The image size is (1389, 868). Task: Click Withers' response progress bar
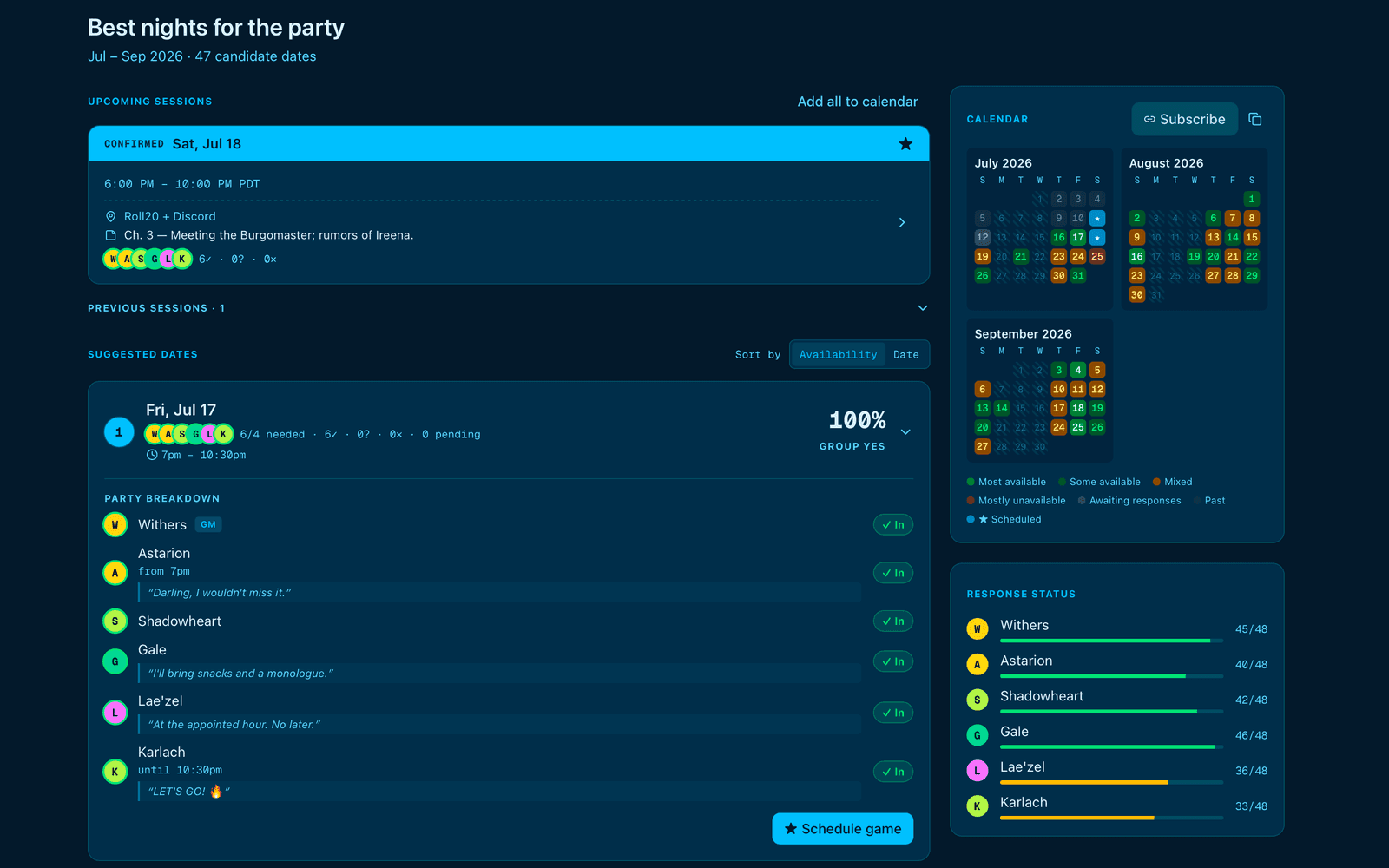click(1112, 641)
